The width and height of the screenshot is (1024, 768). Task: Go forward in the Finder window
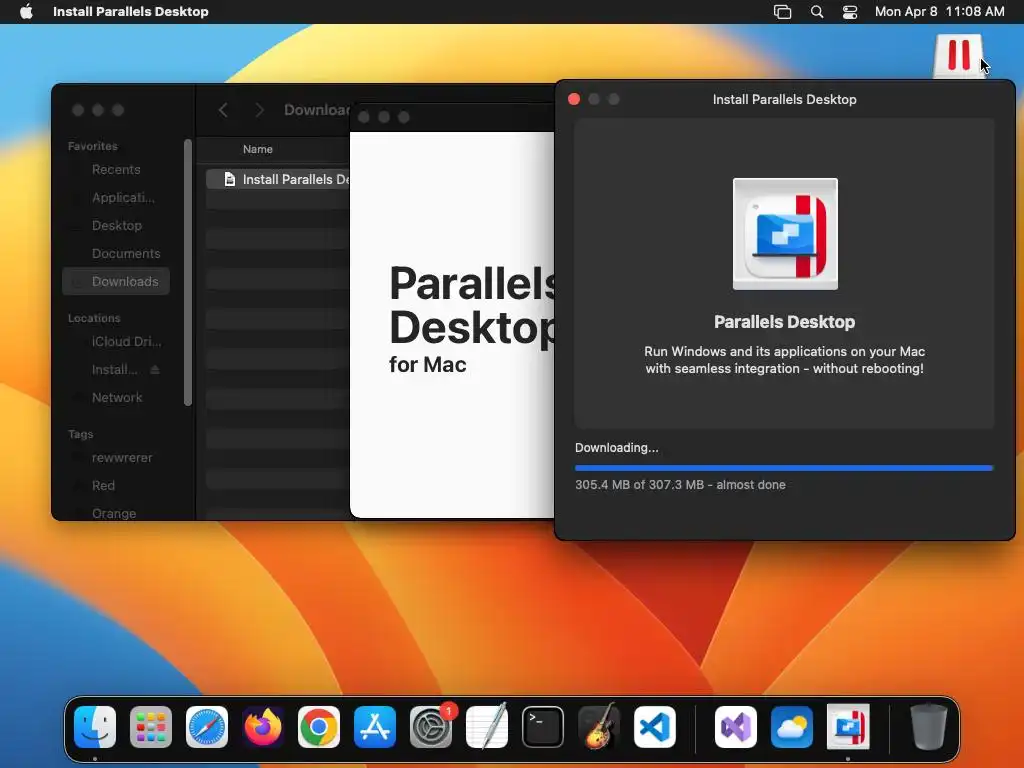[x=259, y=110]
